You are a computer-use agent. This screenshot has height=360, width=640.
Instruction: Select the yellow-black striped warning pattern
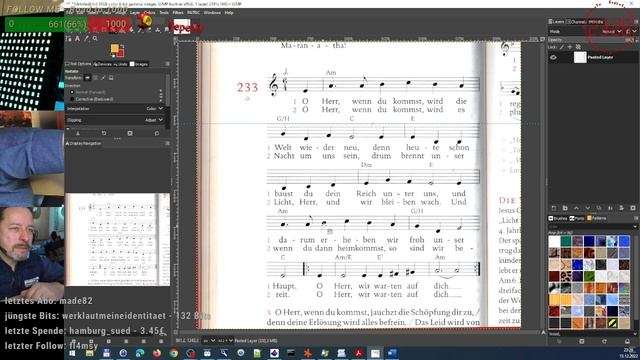(x=612, y=324)
